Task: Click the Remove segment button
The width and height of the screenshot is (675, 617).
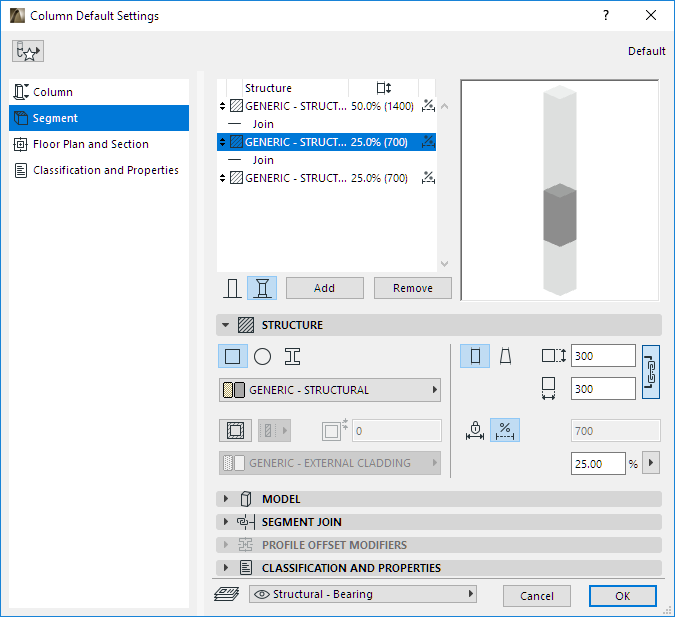Action: coord(412,288)
